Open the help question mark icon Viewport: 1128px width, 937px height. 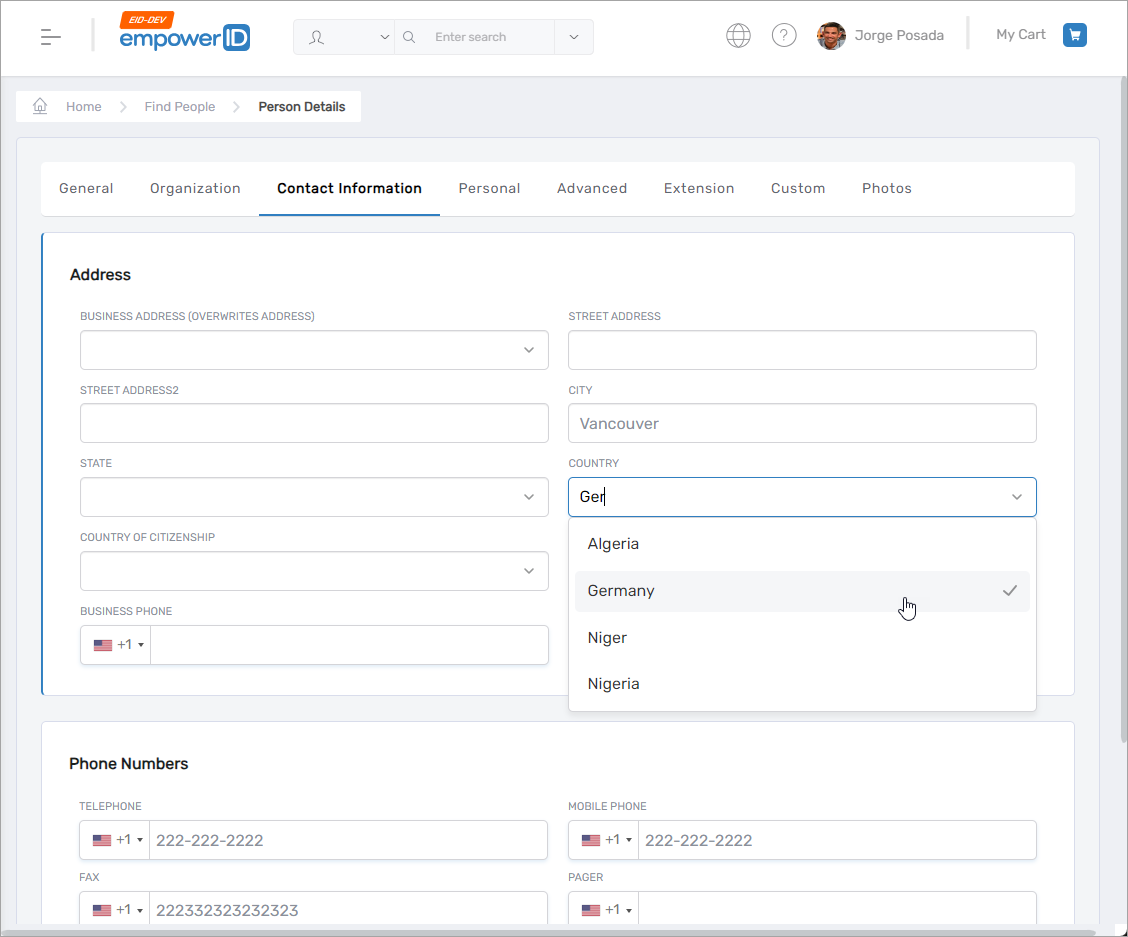click(784, 36)
